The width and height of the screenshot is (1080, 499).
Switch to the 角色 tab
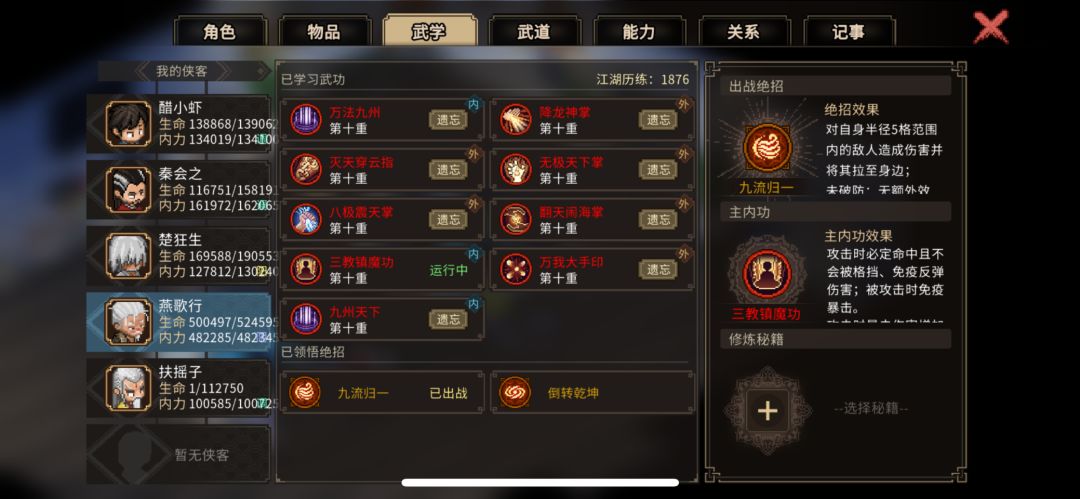219,32
